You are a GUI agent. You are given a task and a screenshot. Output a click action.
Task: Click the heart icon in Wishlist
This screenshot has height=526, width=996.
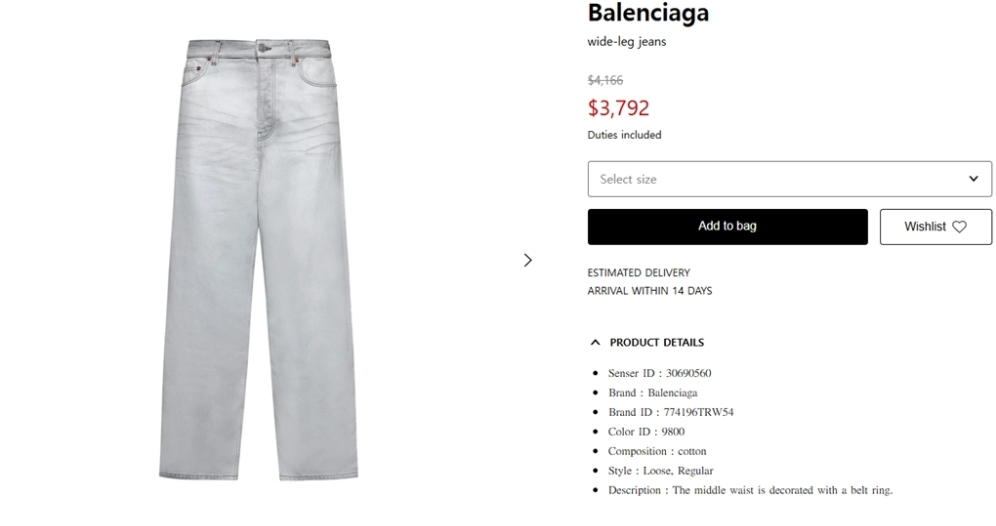959,227
